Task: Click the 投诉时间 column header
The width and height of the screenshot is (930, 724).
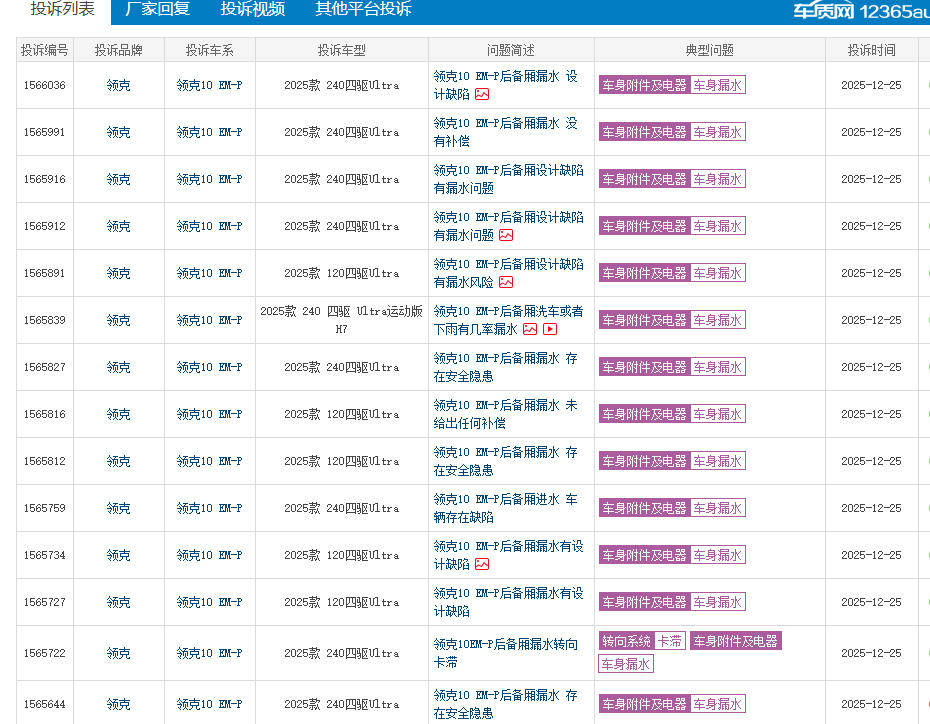Action: (871, 50)
